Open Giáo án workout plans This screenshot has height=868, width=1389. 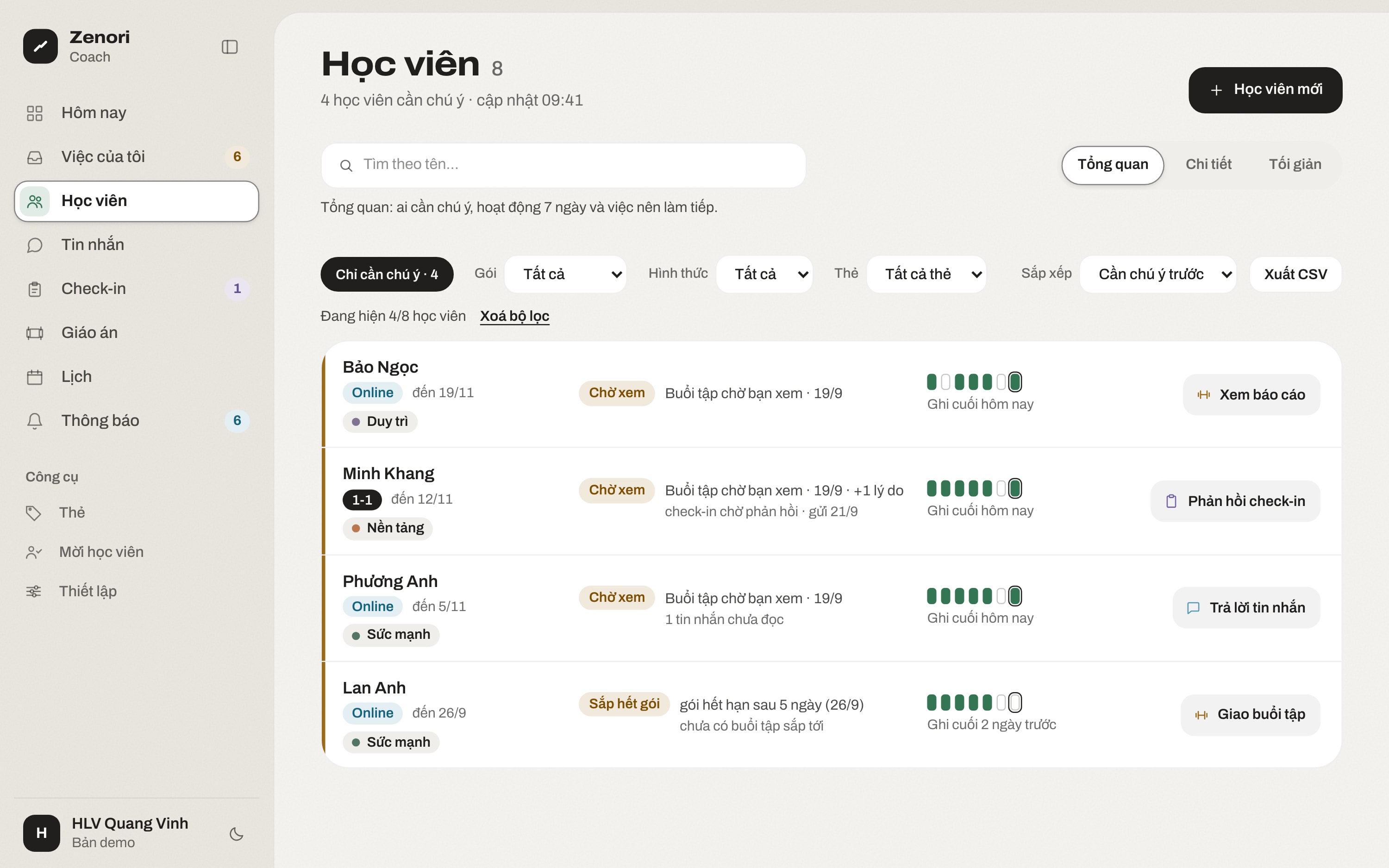[x=137, y=332]
